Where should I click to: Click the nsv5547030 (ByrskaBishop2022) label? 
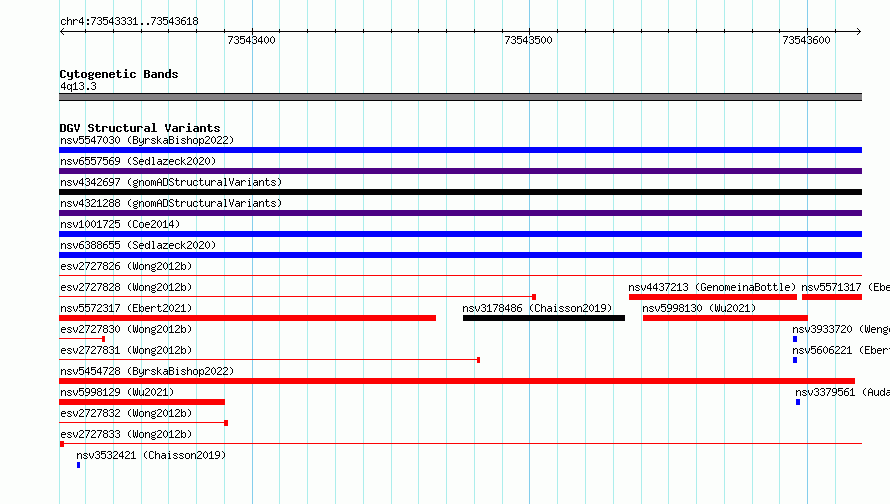tap(147, 140)
